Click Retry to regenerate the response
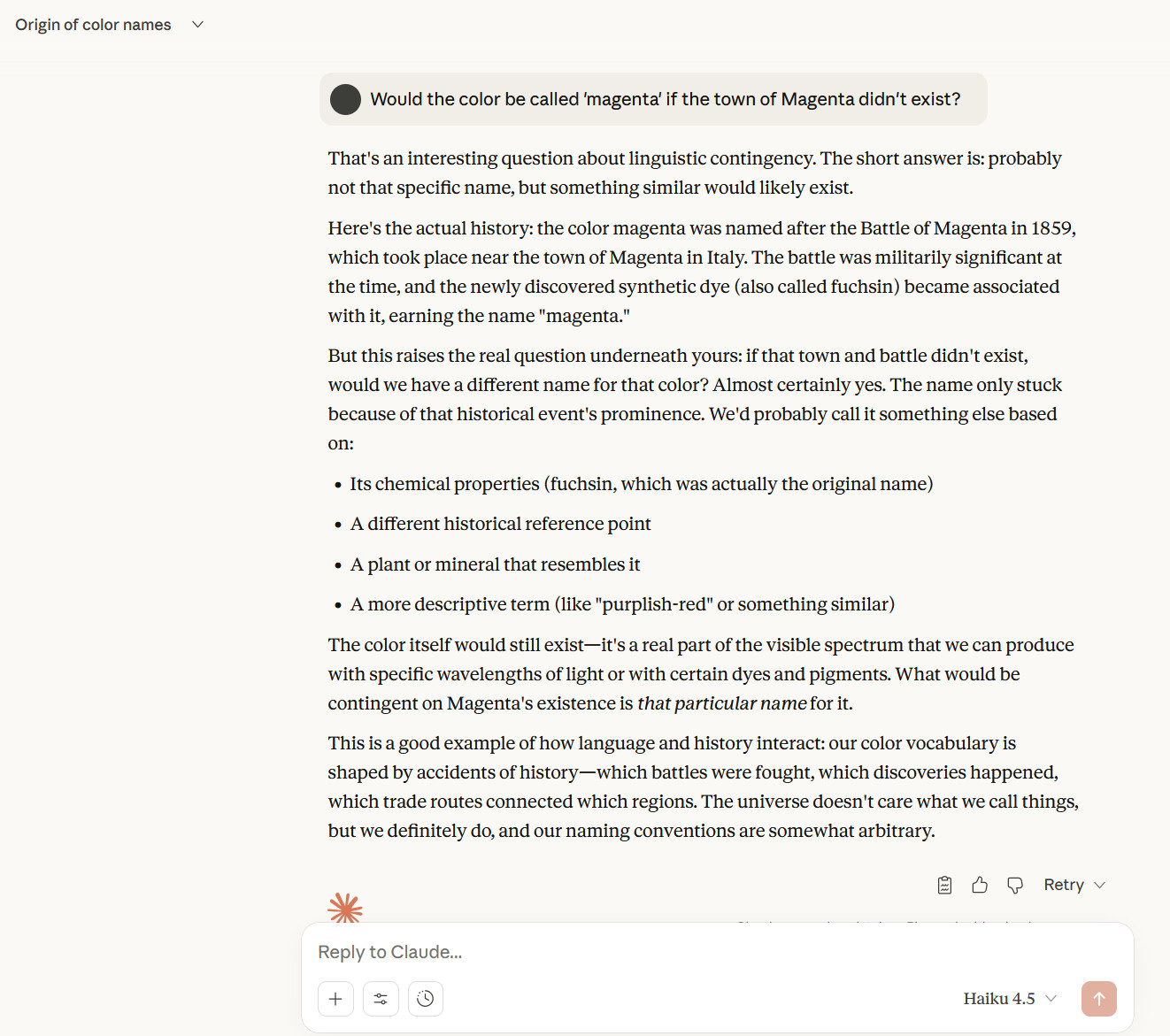 (x=1064, y=884)
